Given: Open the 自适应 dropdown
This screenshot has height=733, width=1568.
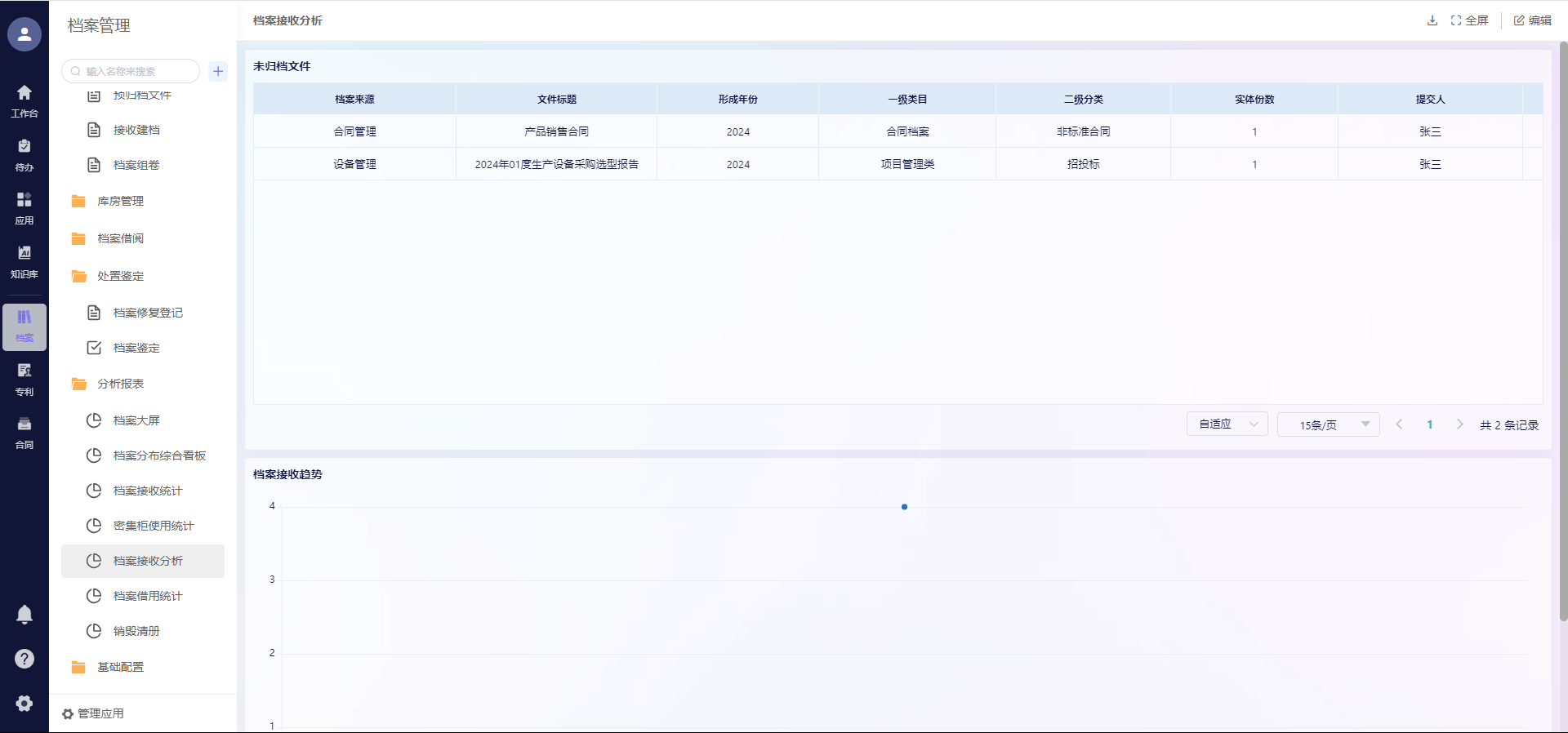Looking at the screenshot, I should click(x=1227, y=424).
